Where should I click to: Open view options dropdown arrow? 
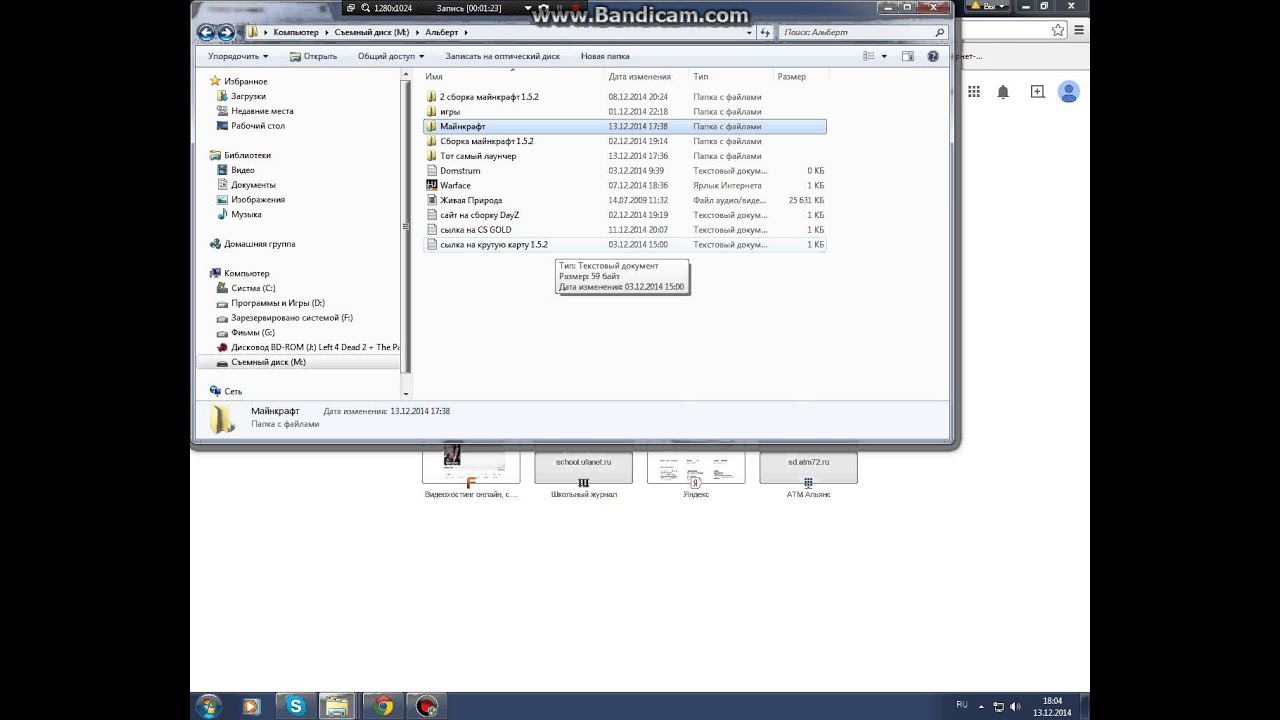[x=884, y=56]
